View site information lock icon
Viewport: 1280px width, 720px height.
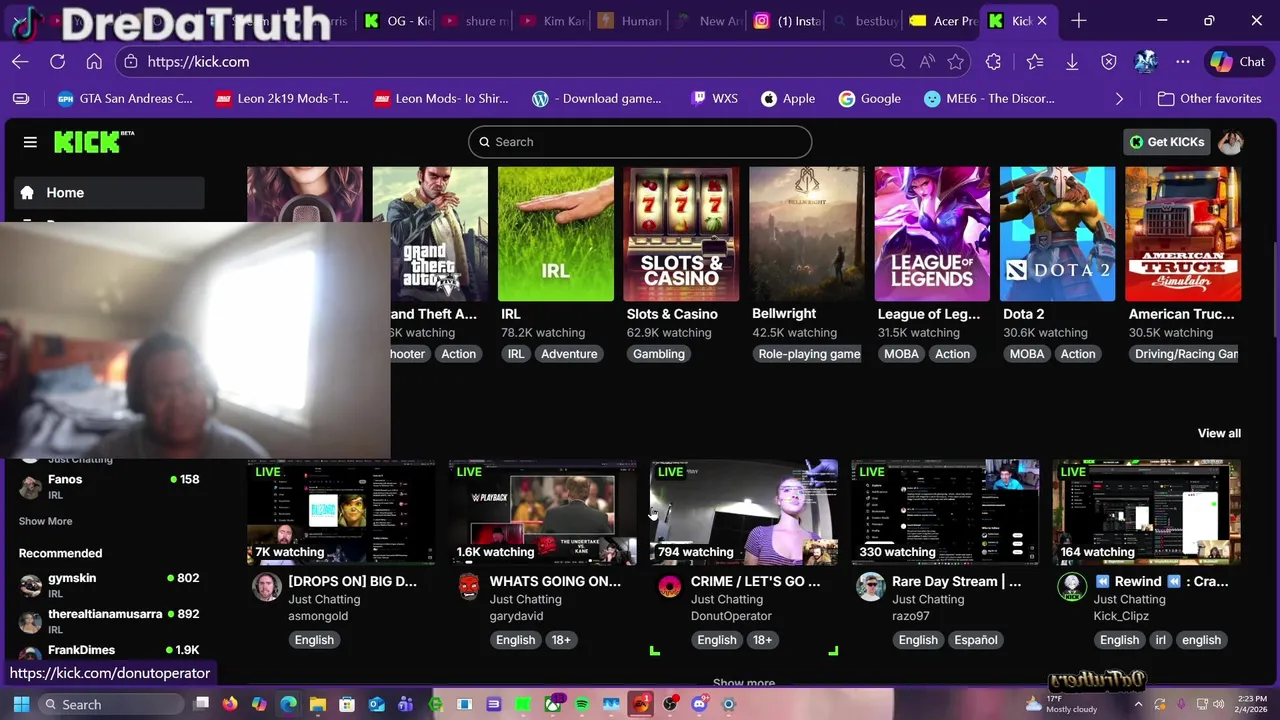click(x=131, y=62)
